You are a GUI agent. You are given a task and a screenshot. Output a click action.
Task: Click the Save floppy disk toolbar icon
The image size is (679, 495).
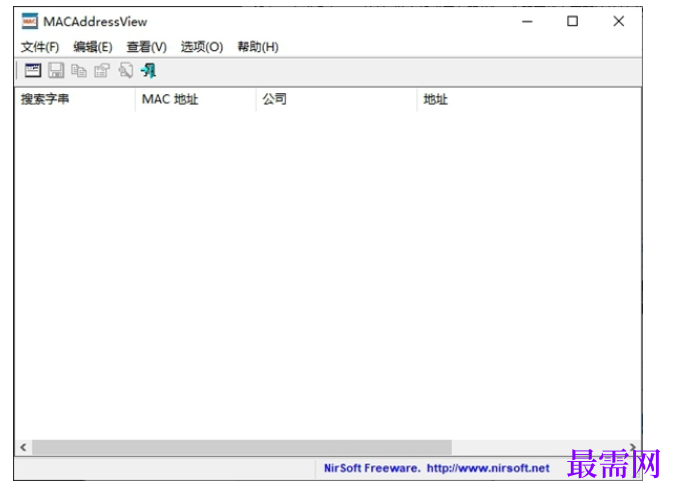pos(56,70)
